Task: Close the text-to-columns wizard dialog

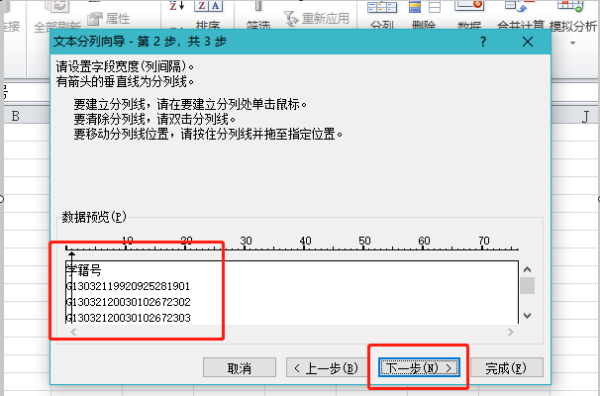Action: (x=528, y=41)
